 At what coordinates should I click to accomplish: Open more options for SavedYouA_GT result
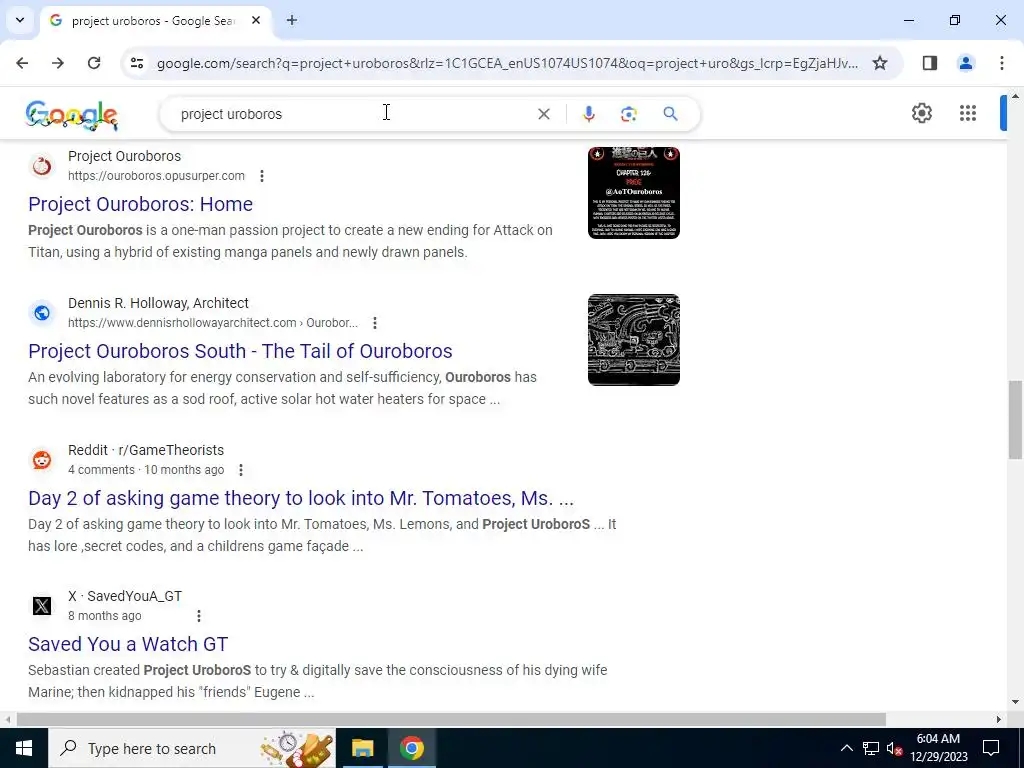coord(199,615)
